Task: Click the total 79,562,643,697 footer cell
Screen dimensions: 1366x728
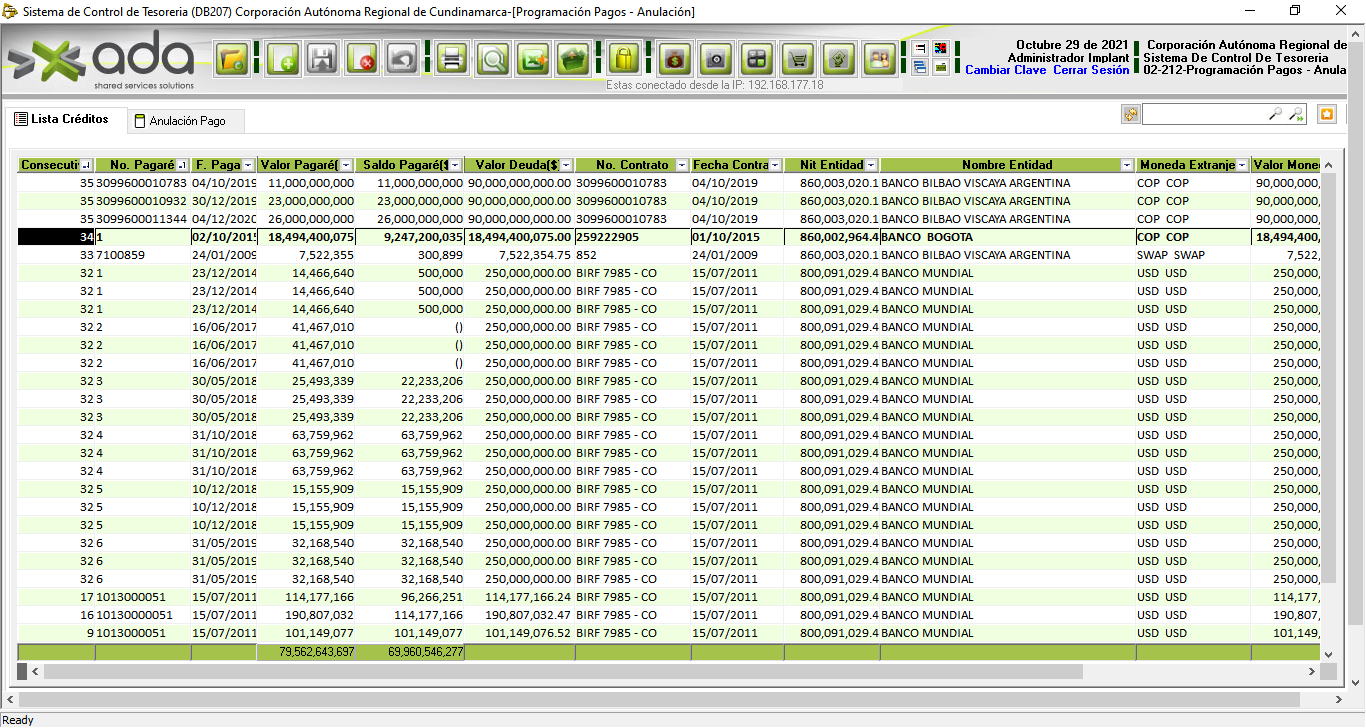Action: click(x=306, y=652)
